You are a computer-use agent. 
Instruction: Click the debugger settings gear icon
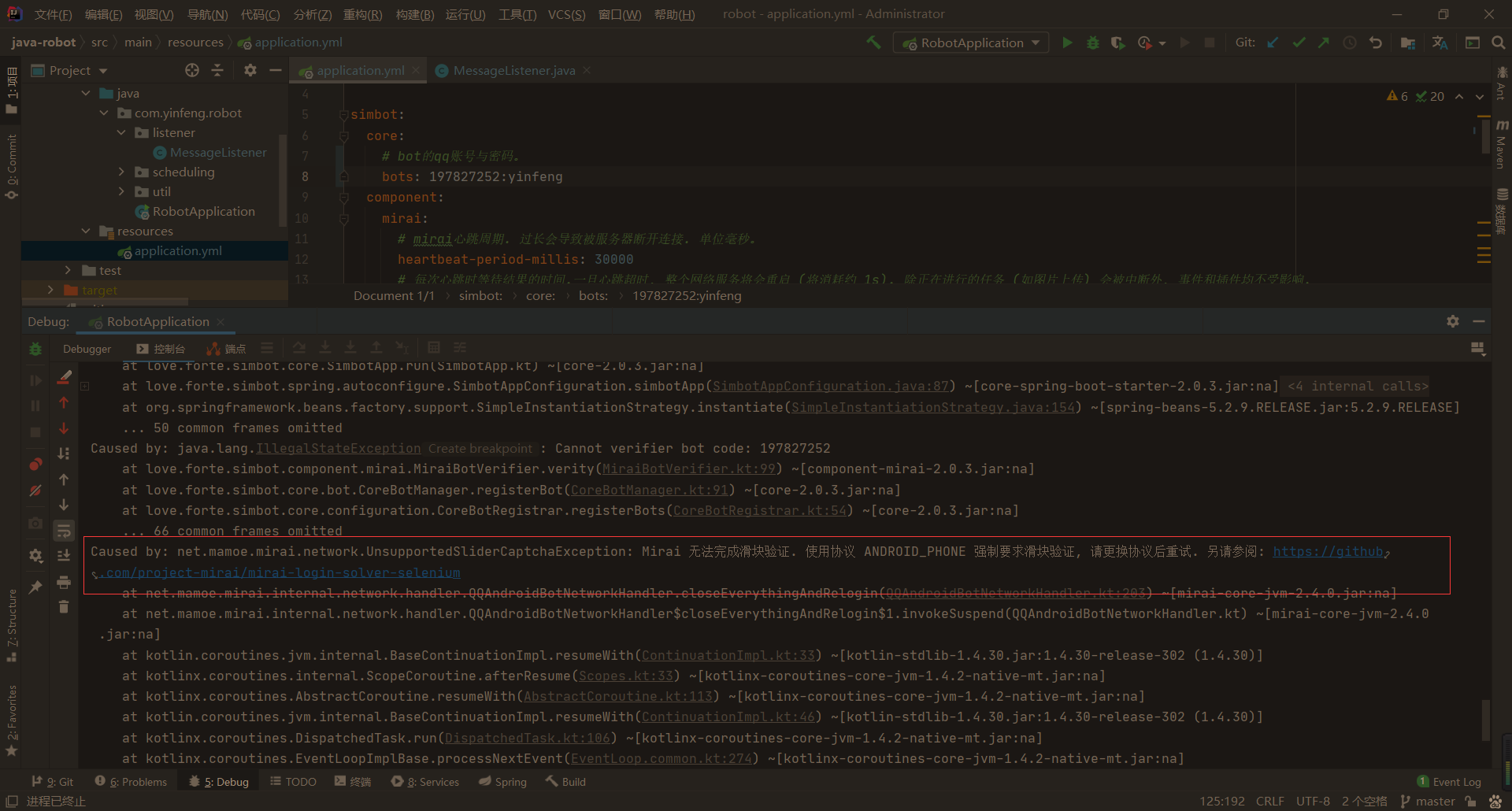[35, 555]
